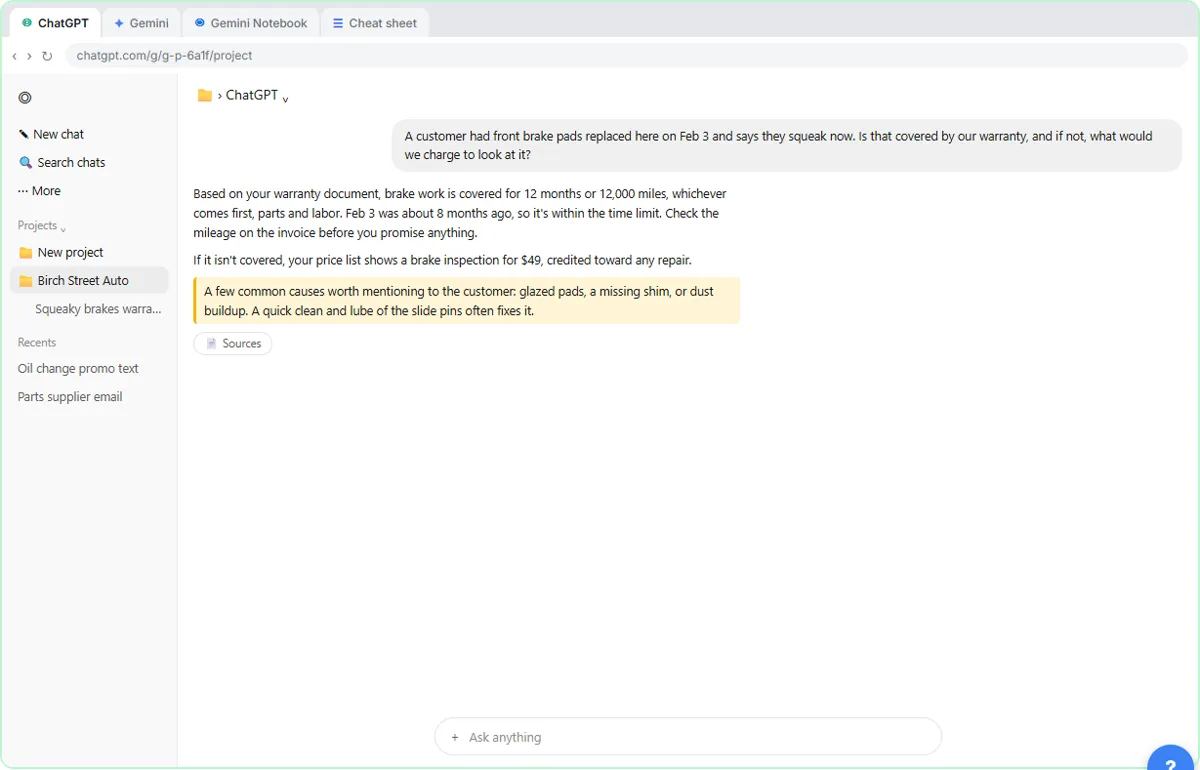
Task: Open the Cheat sheet tab
Action: tap(375, 23)
